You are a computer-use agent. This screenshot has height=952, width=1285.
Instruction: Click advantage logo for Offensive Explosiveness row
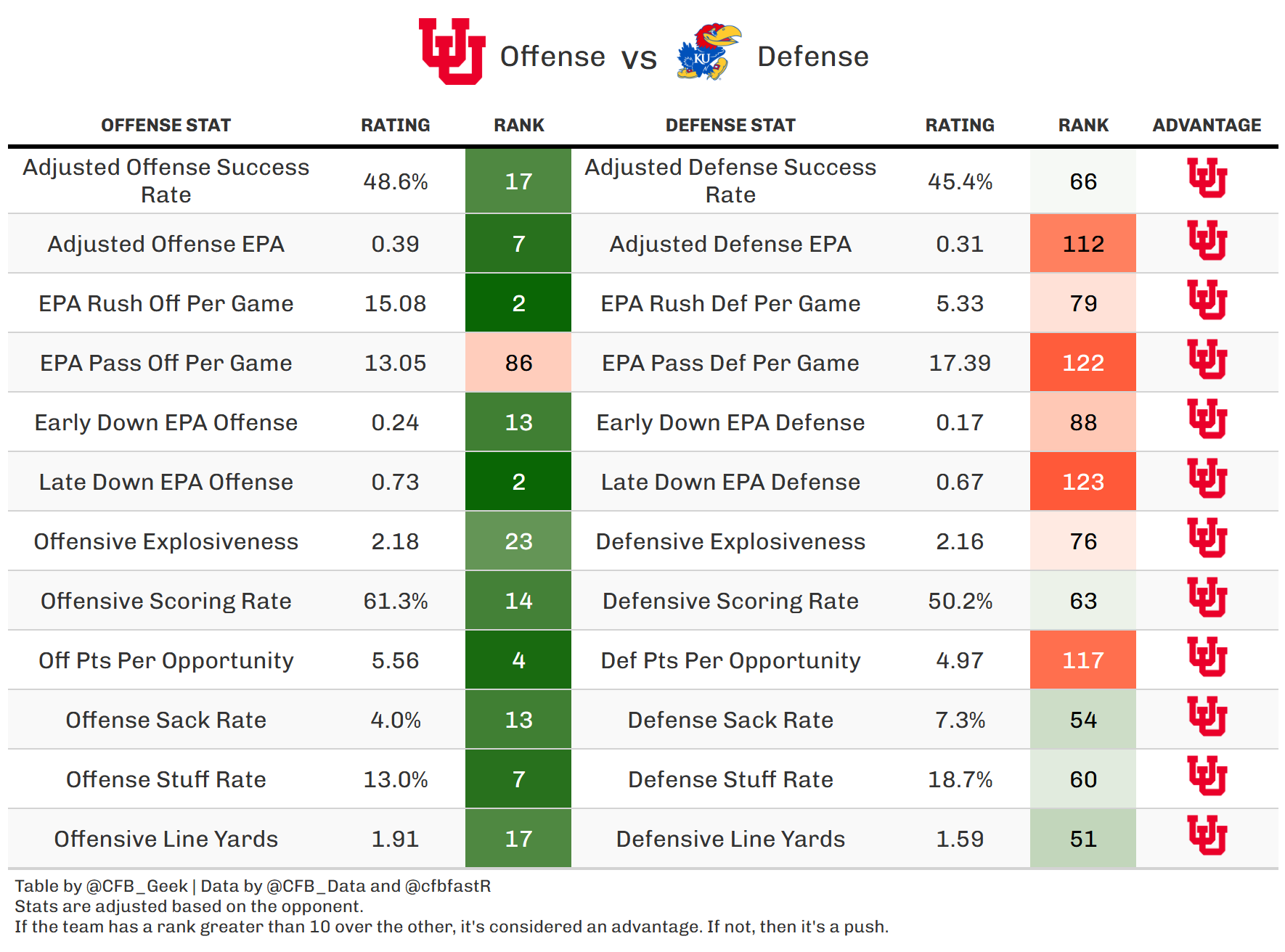coord(1207,538)
